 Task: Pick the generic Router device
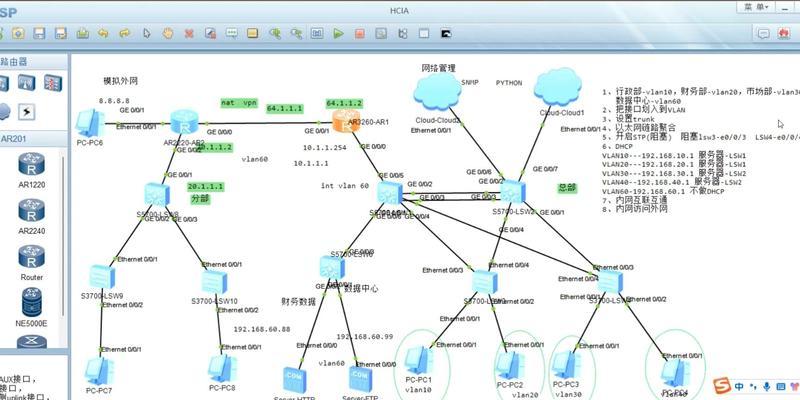pyautogui.click(x=32, y=263)
